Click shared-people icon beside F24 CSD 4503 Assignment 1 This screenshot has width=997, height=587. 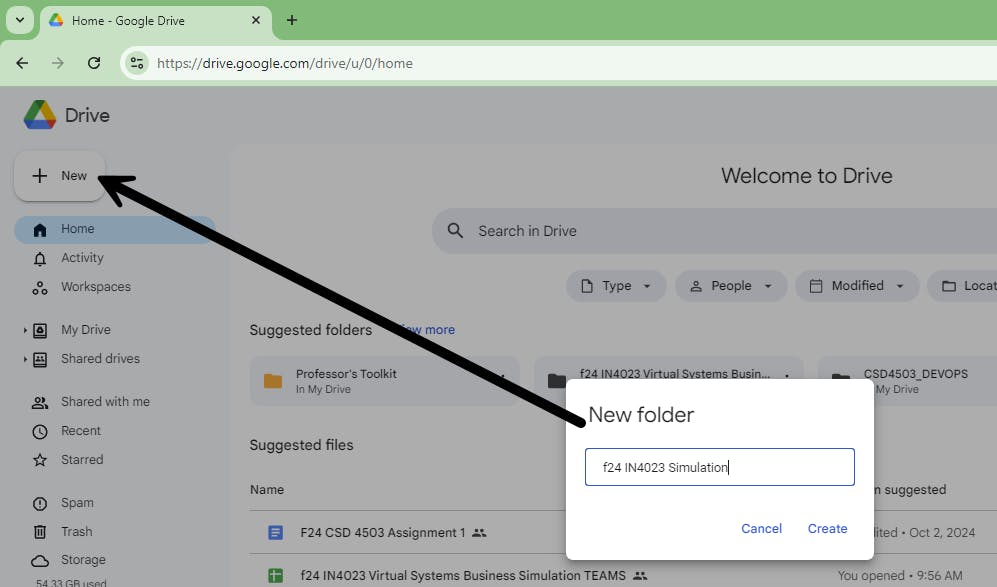click(x=479, y=533)
